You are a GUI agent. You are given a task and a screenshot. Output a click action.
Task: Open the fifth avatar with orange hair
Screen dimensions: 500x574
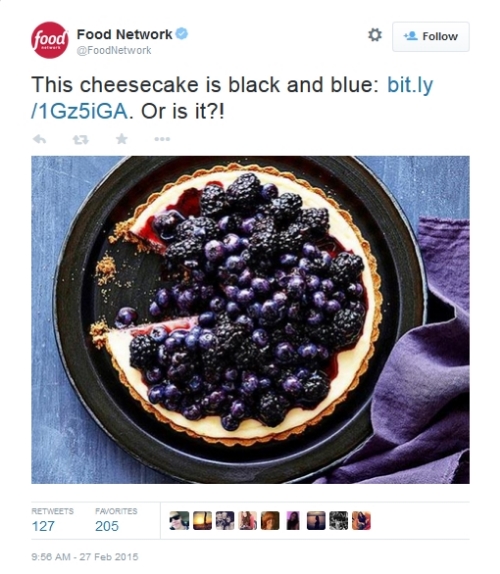(x=270, y=521)
